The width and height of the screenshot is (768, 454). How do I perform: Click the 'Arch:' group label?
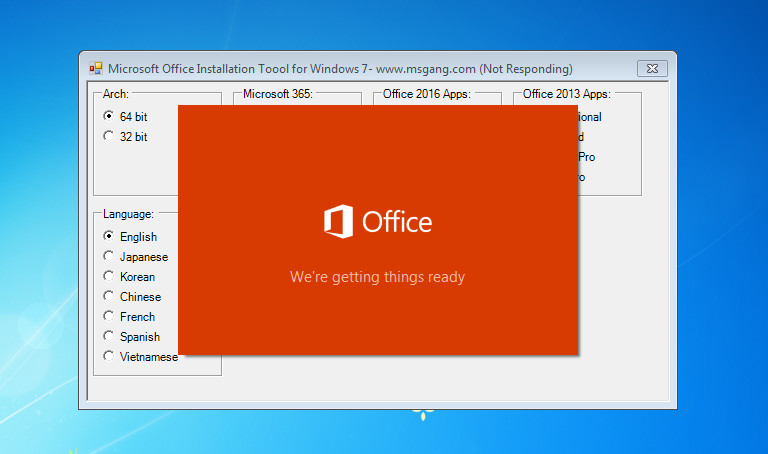[116, 94]
